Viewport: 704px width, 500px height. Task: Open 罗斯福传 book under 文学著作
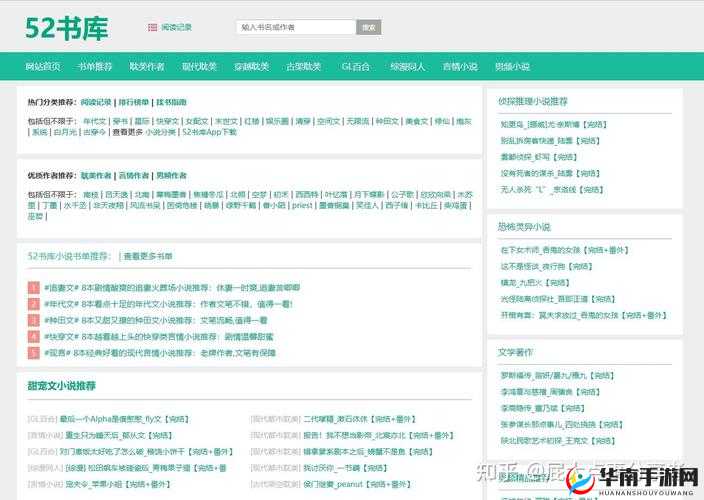tap(557, 375)
